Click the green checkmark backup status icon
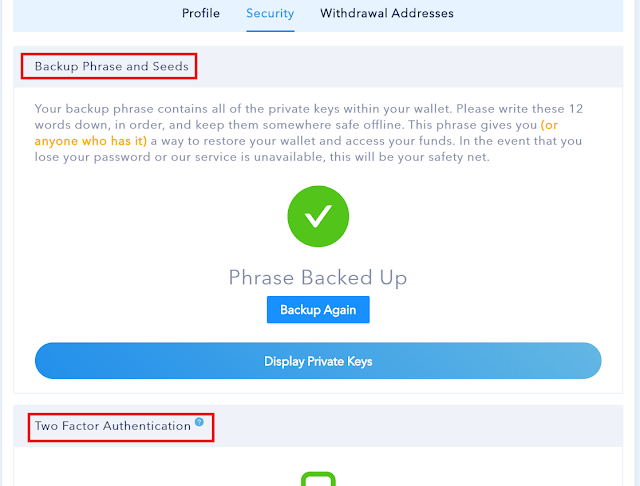Image resolution: width=640 pixels, height=486 pixels. 318,216
